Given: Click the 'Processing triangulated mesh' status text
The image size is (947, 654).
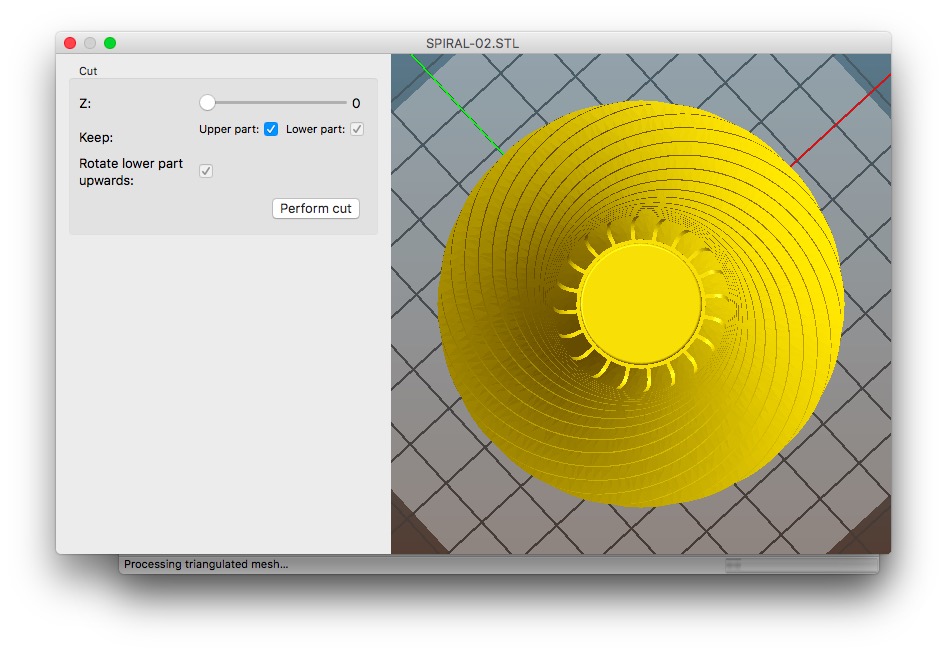Looking at the screenshot, I should tap(206, 564).
